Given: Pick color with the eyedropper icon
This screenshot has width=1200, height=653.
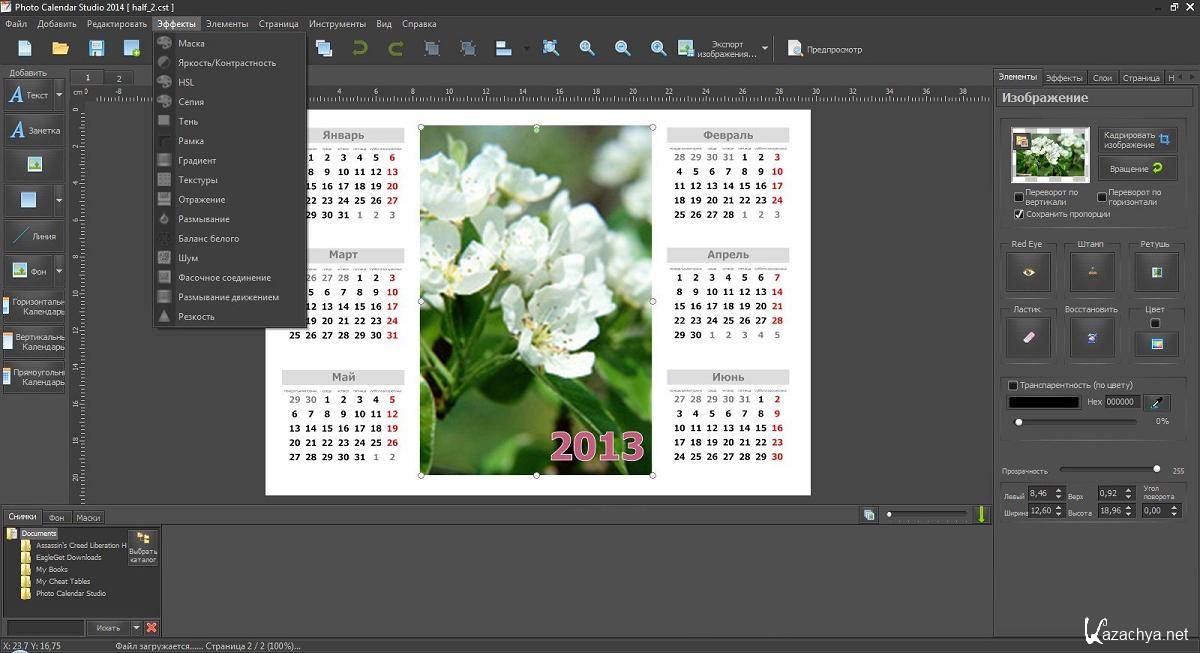Looking at the screenshot, I should (x=1157, y=402).
